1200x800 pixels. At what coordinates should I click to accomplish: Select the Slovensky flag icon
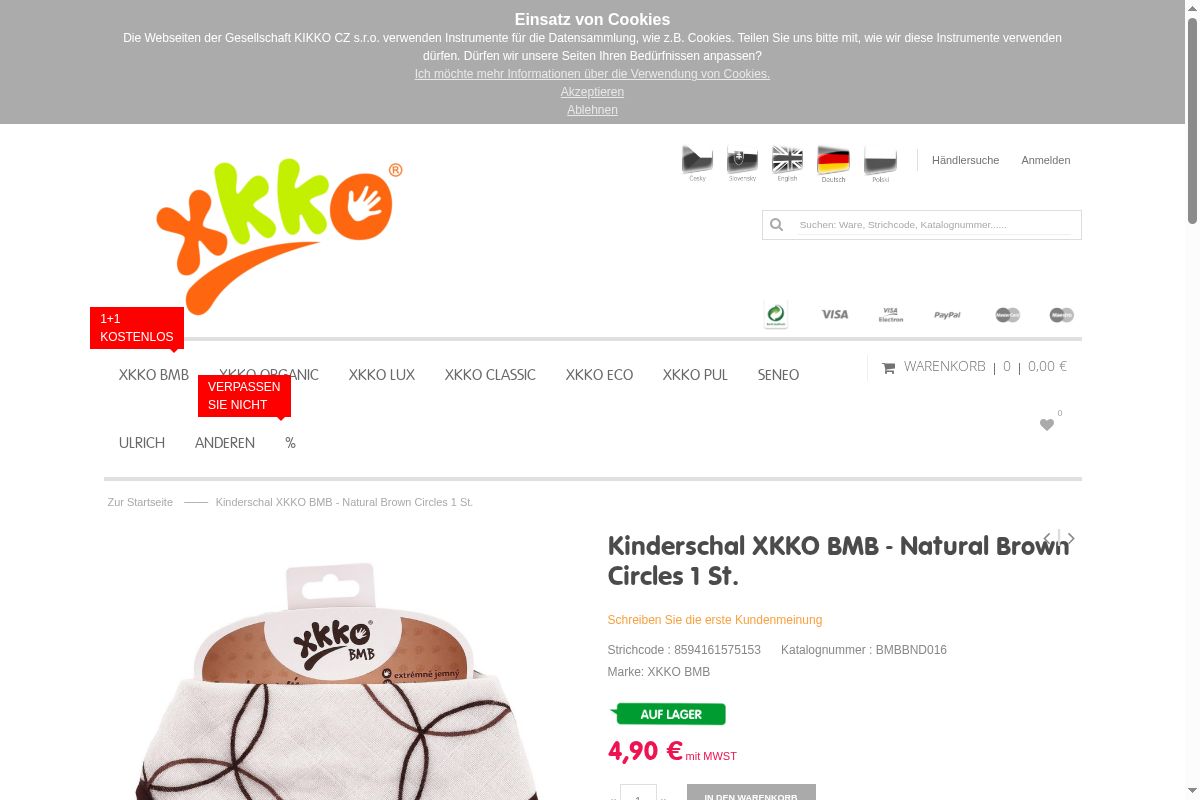coord(742,161)
